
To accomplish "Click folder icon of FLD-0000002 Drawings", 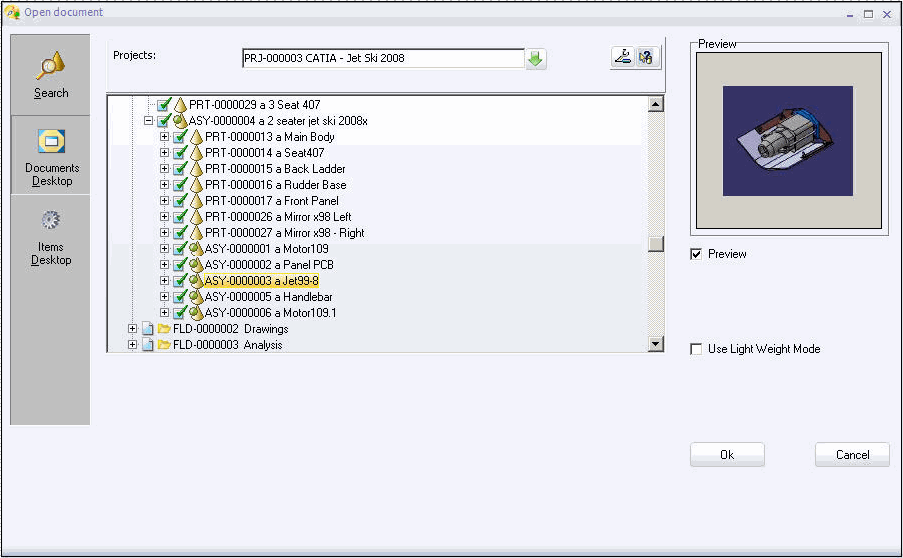I will pyautogui.click(x=164, y=329).
